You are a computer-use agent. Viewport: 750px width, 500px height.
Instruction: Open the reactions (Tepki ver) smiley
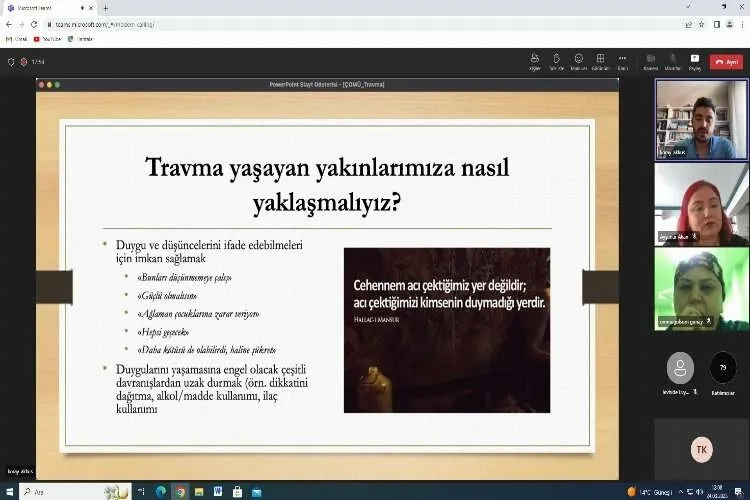579,60
